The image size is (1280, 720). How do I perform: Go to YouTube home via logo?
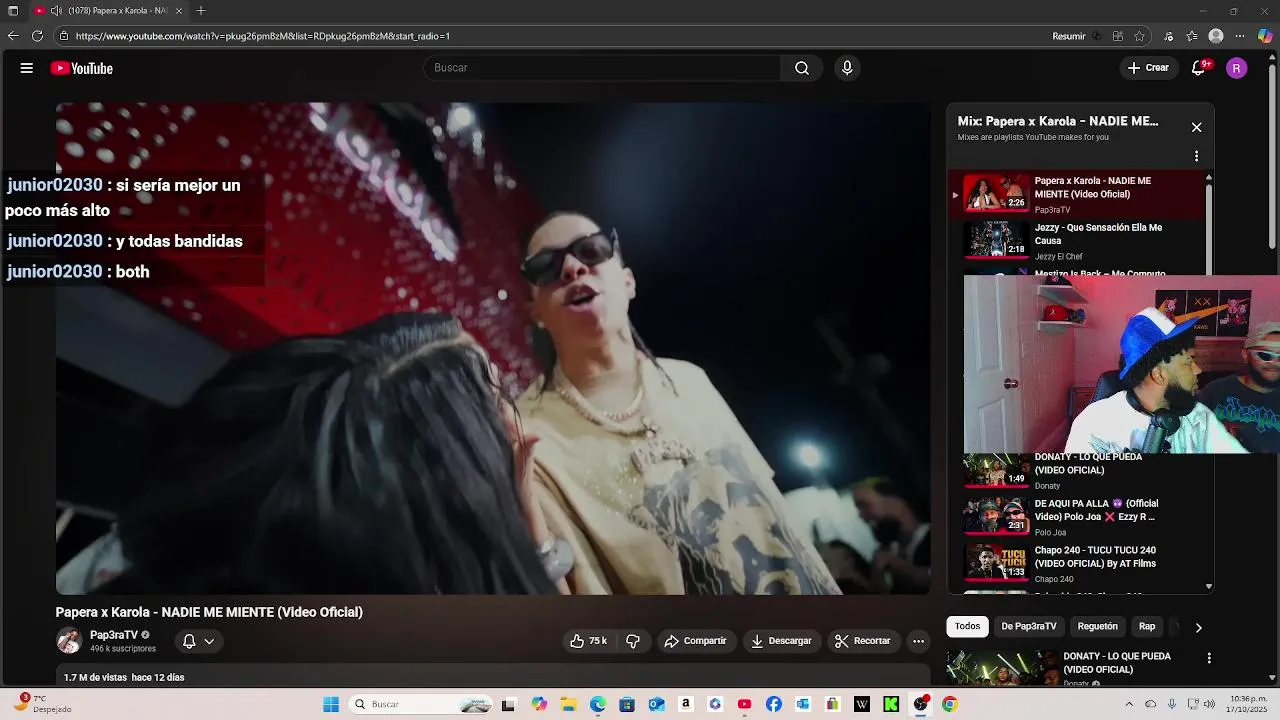81,68
